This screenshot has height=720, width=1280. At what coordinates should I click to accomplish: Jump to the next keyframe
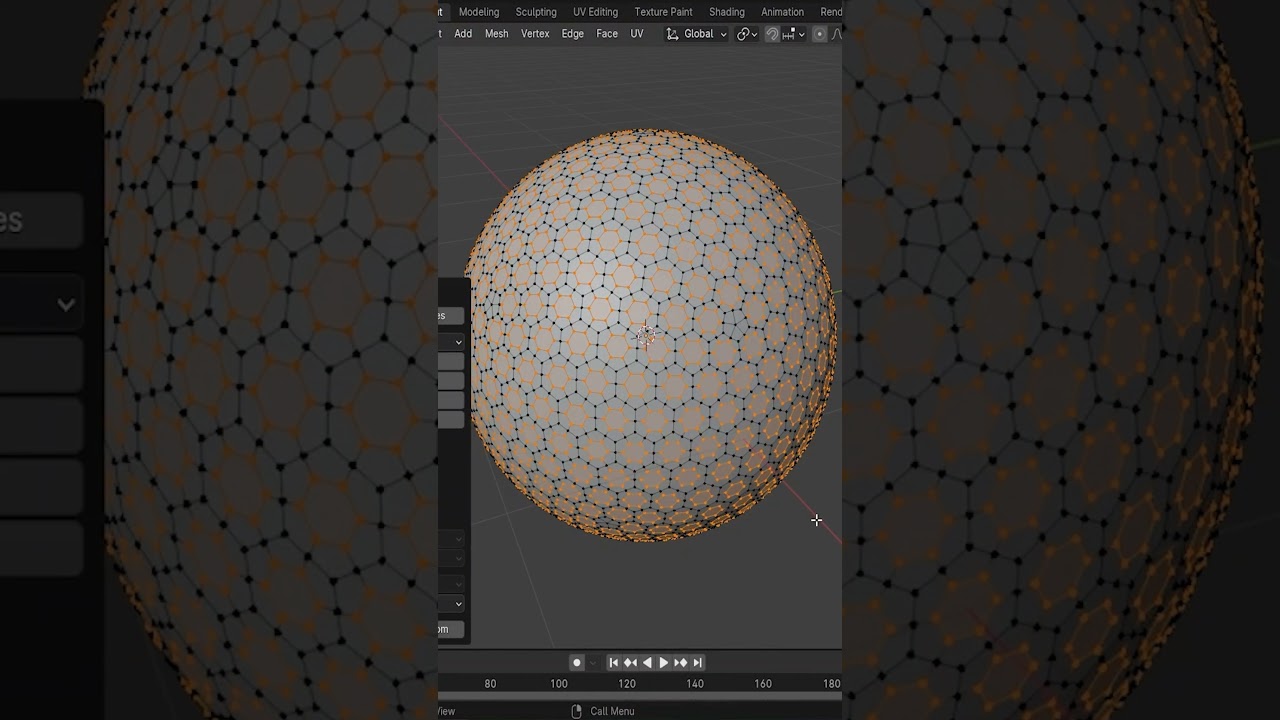680,662
